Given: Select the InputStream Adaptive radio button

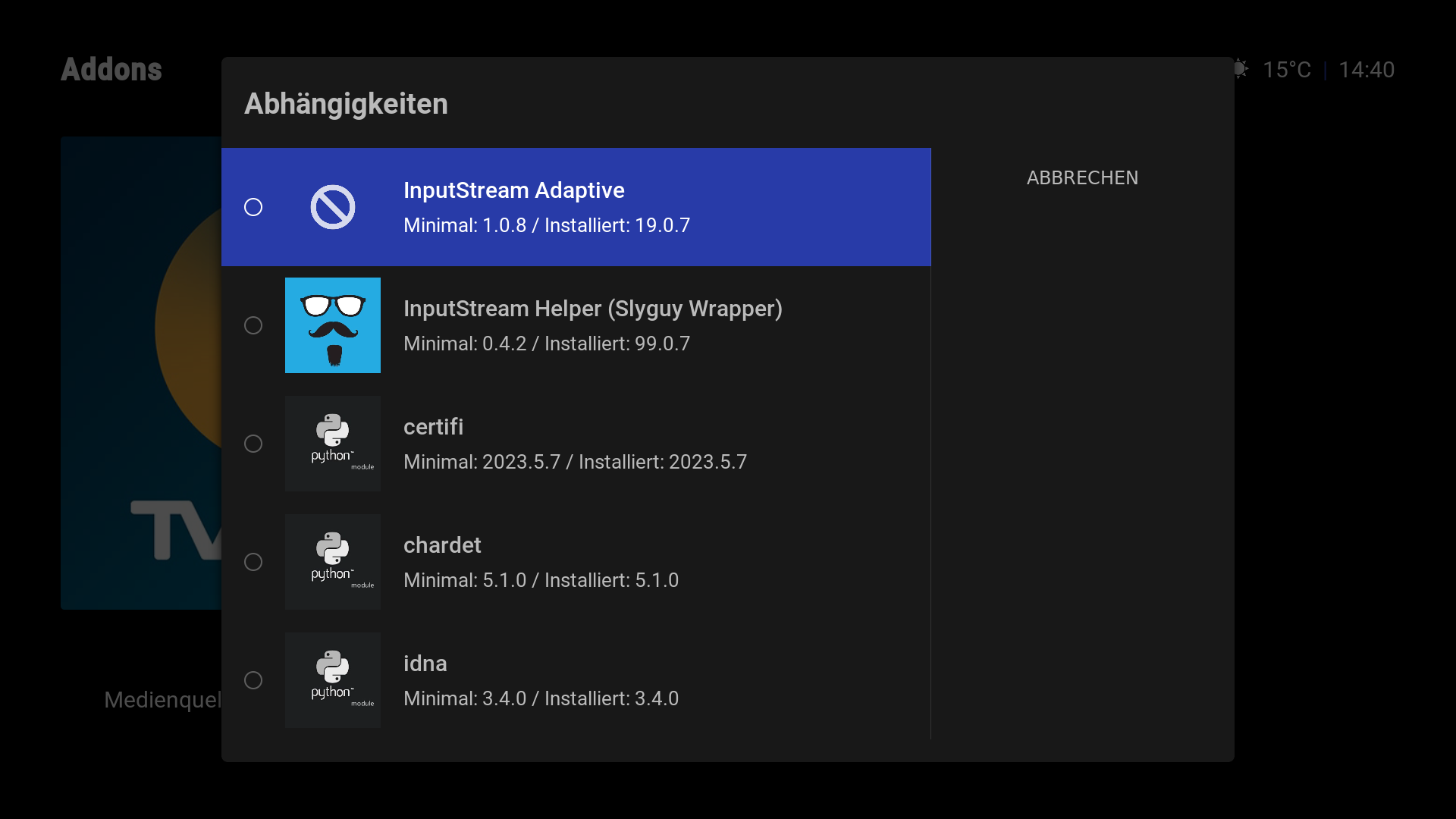Looking at the screenshot, I should (x=253, y=207).
